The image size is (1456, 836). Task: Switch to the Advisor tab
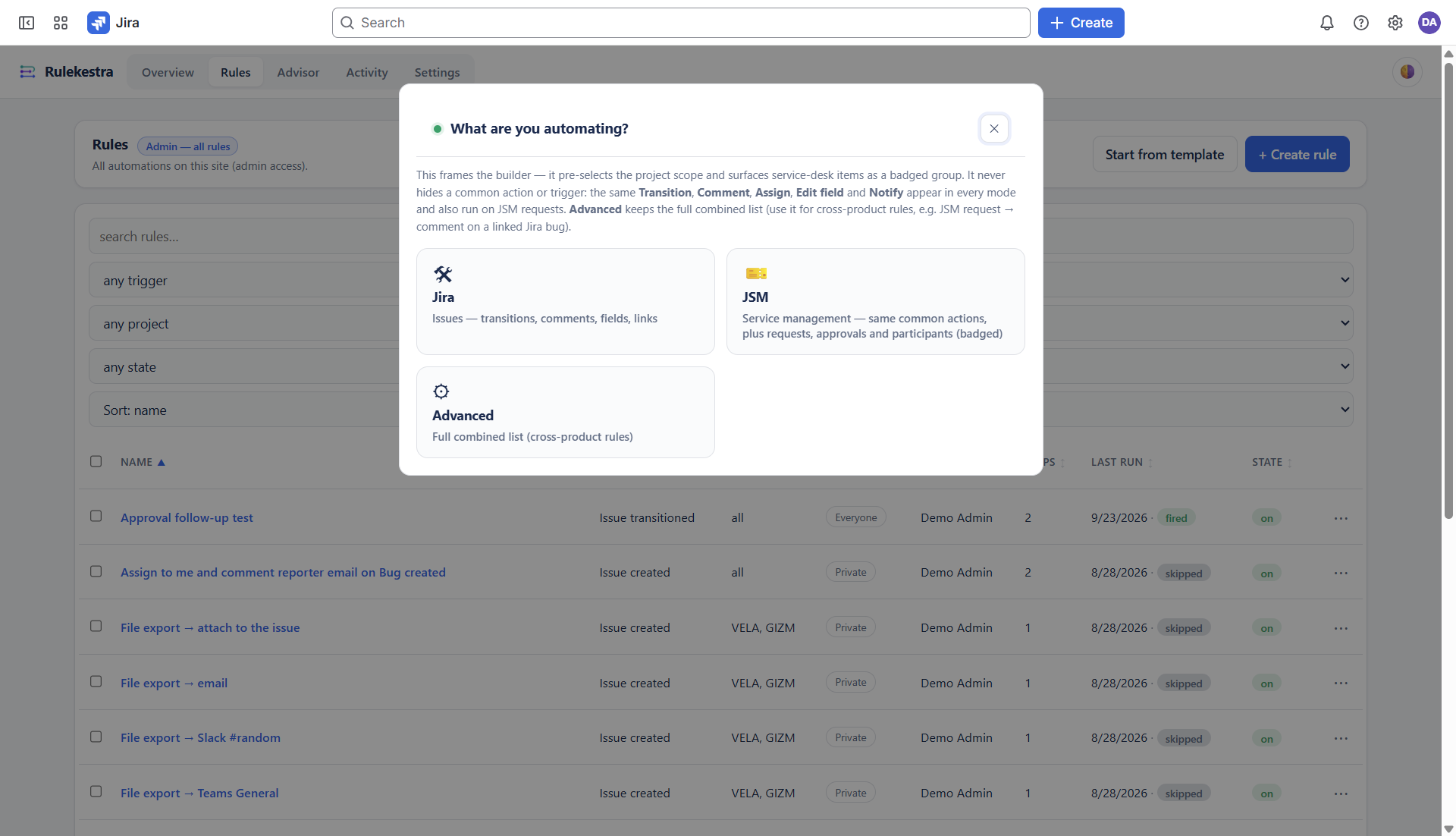pos(298,72)
